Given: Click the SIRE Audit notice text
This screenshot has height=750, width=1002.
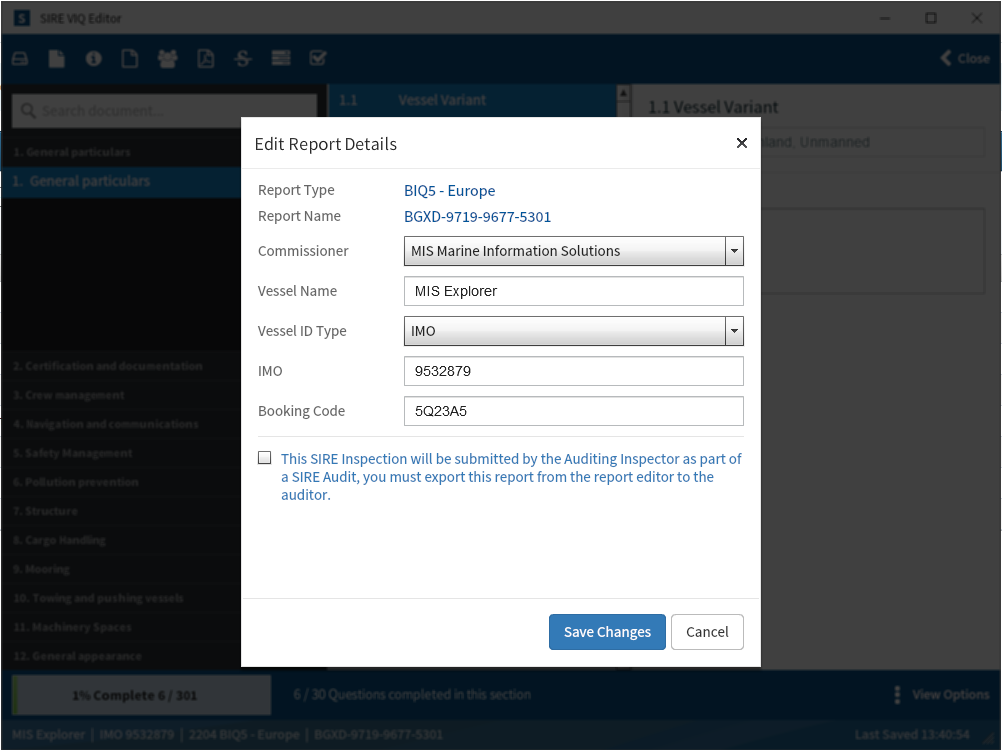Looking at the screenshot, I should (x=511, y=477).
